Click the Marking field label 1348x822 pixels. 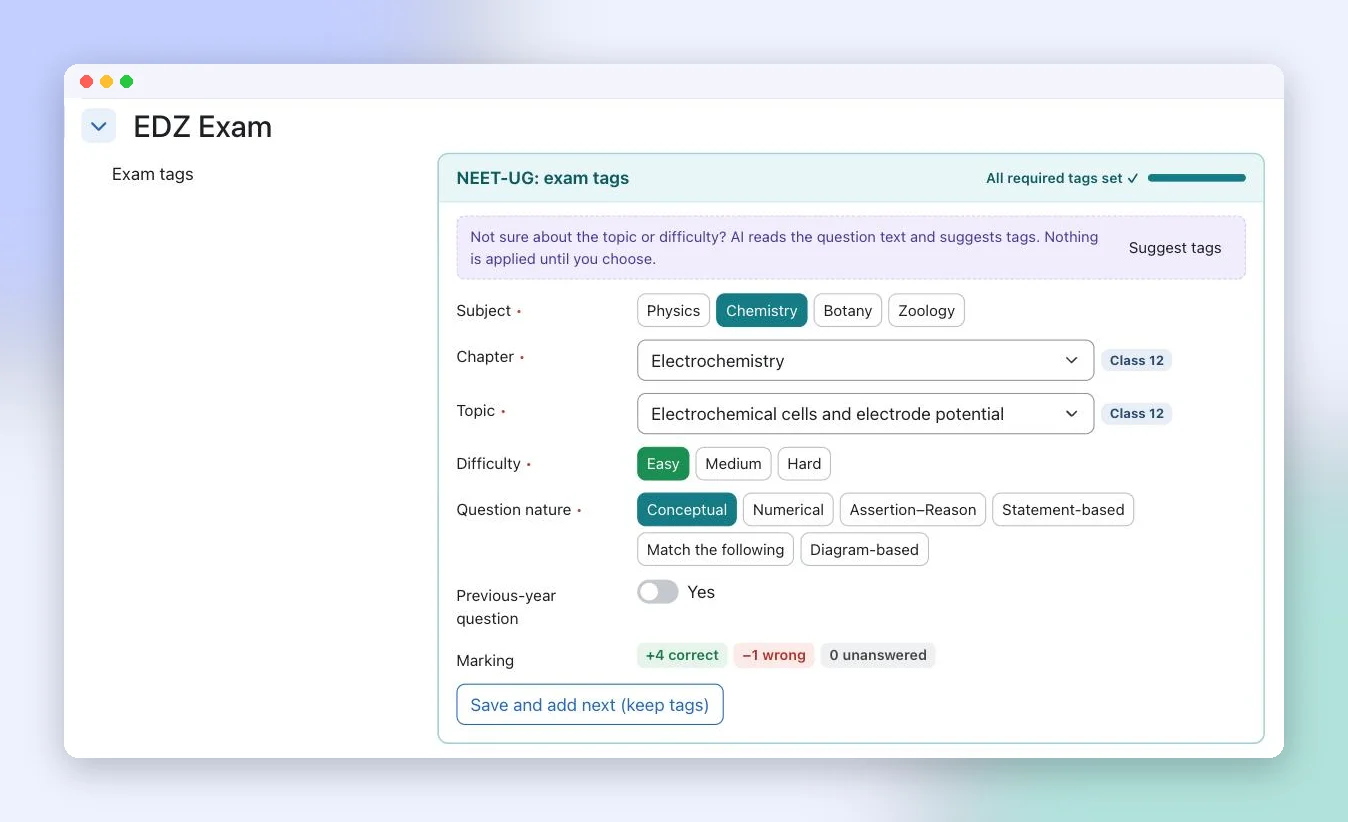(485, 660)
